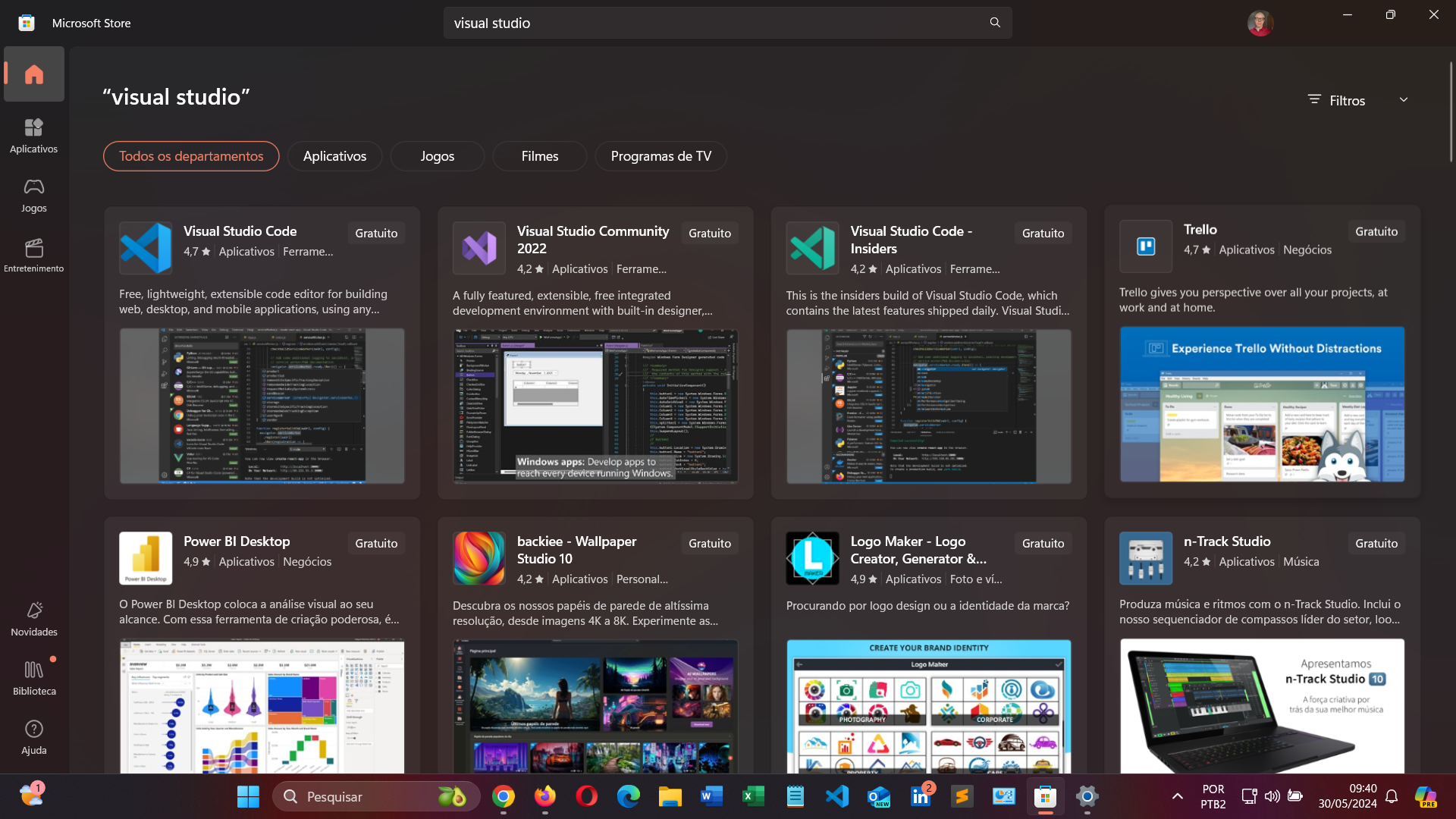Select the Aplicativos filter tab
The height and width of the screenshot is (819, 1456).
click(x=334, y=156)
